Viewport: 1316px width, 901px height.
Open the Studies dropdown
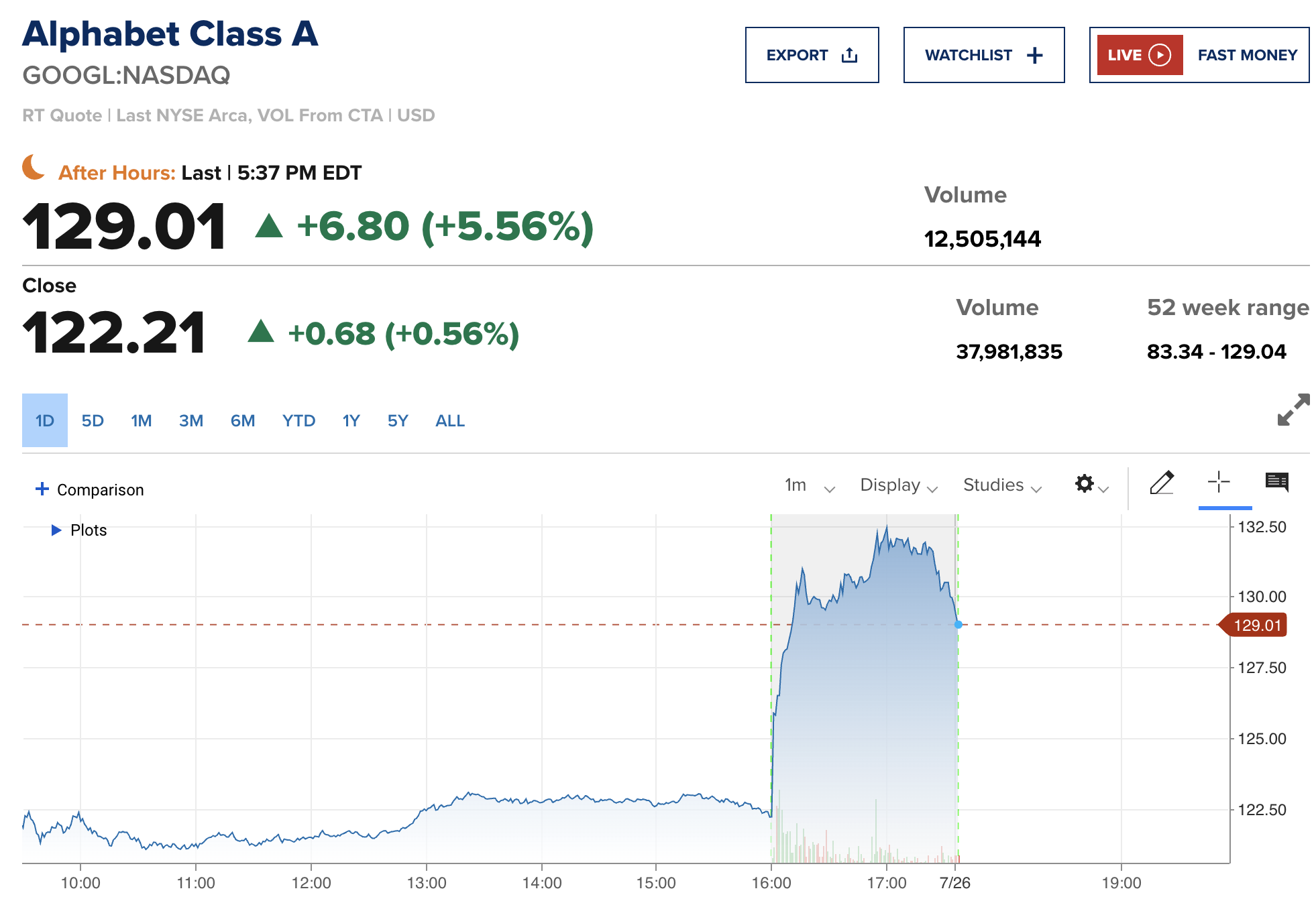(x=1001, y=485)
